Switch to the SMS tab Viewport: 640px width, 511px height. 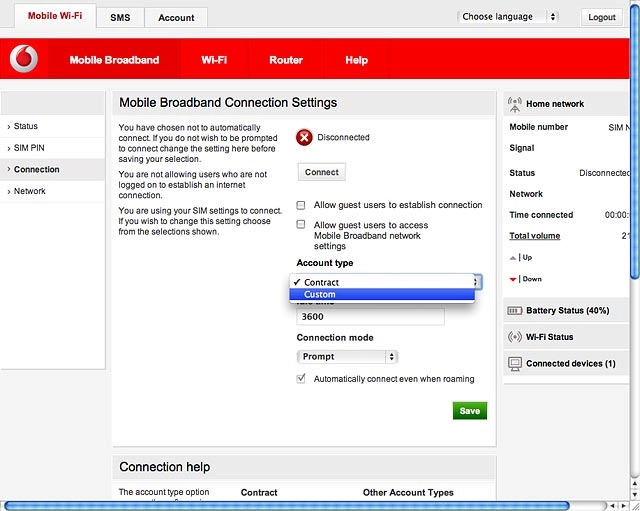(120, 18)
